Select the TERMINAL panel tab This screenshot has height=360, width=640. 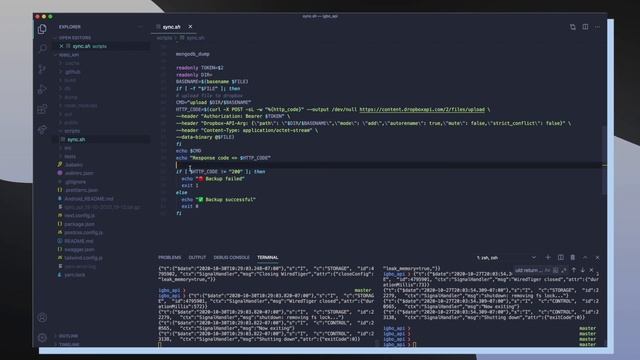(x=268, y=258)
